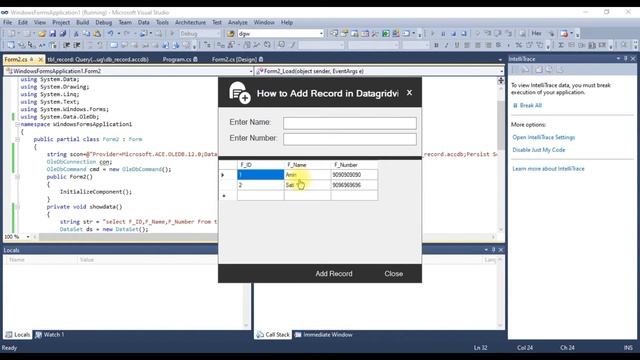Viewport: 640px width, 360px height.
Task: Click the Call Stack tab icon
Action: point(260,335)
